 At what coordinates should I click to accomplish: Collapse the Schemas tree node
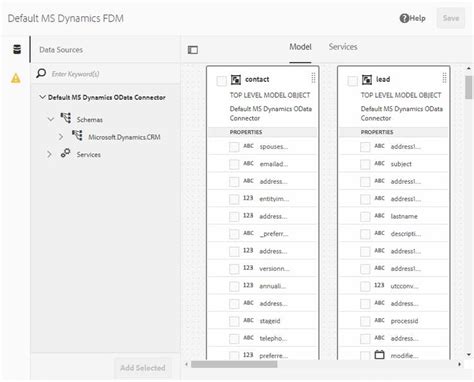[51, 119]
